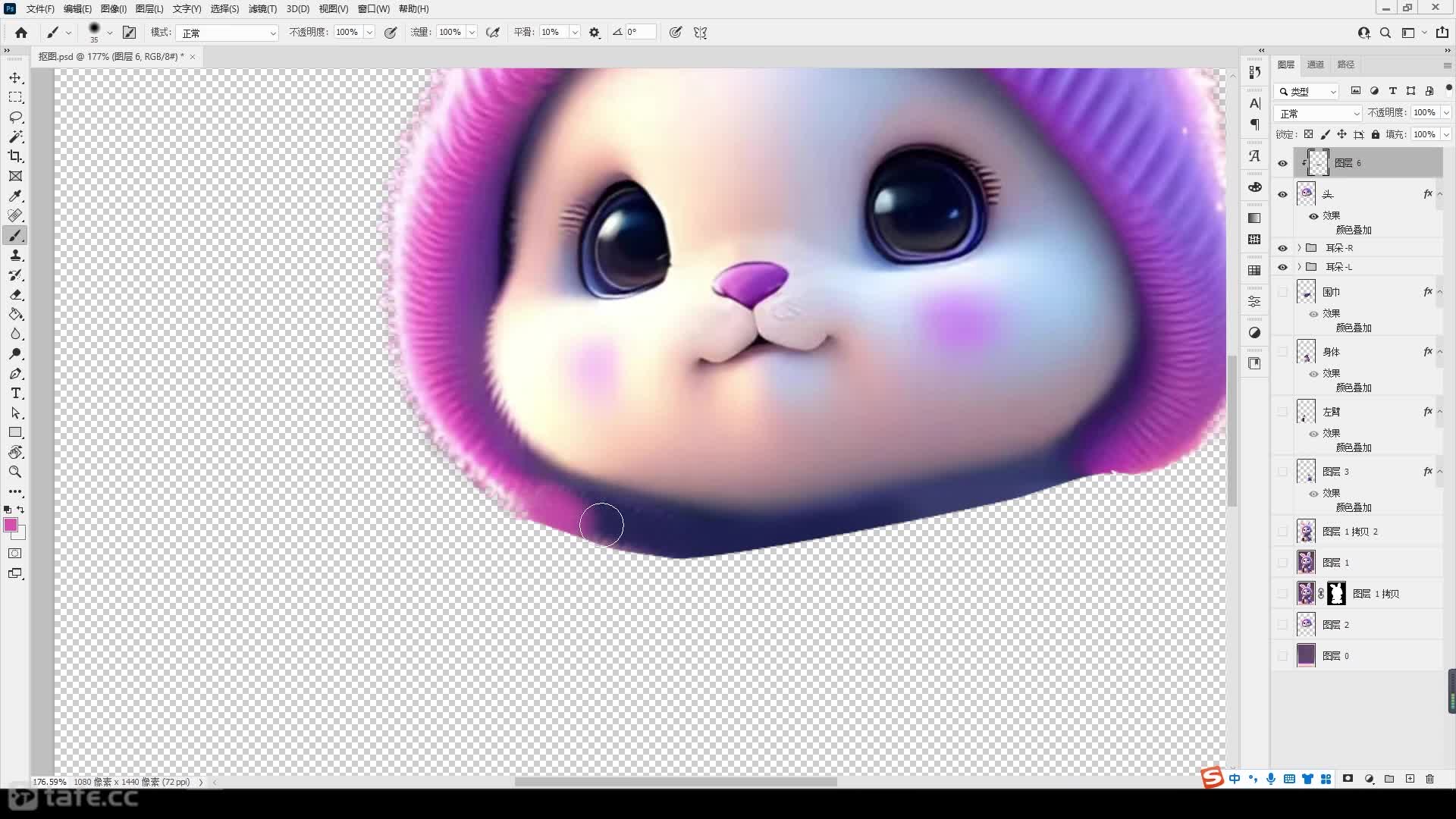Screen dimensions: 1456x819
Task: Select the Blur tool
Action: pyautogui.click(x=15, y=334)
